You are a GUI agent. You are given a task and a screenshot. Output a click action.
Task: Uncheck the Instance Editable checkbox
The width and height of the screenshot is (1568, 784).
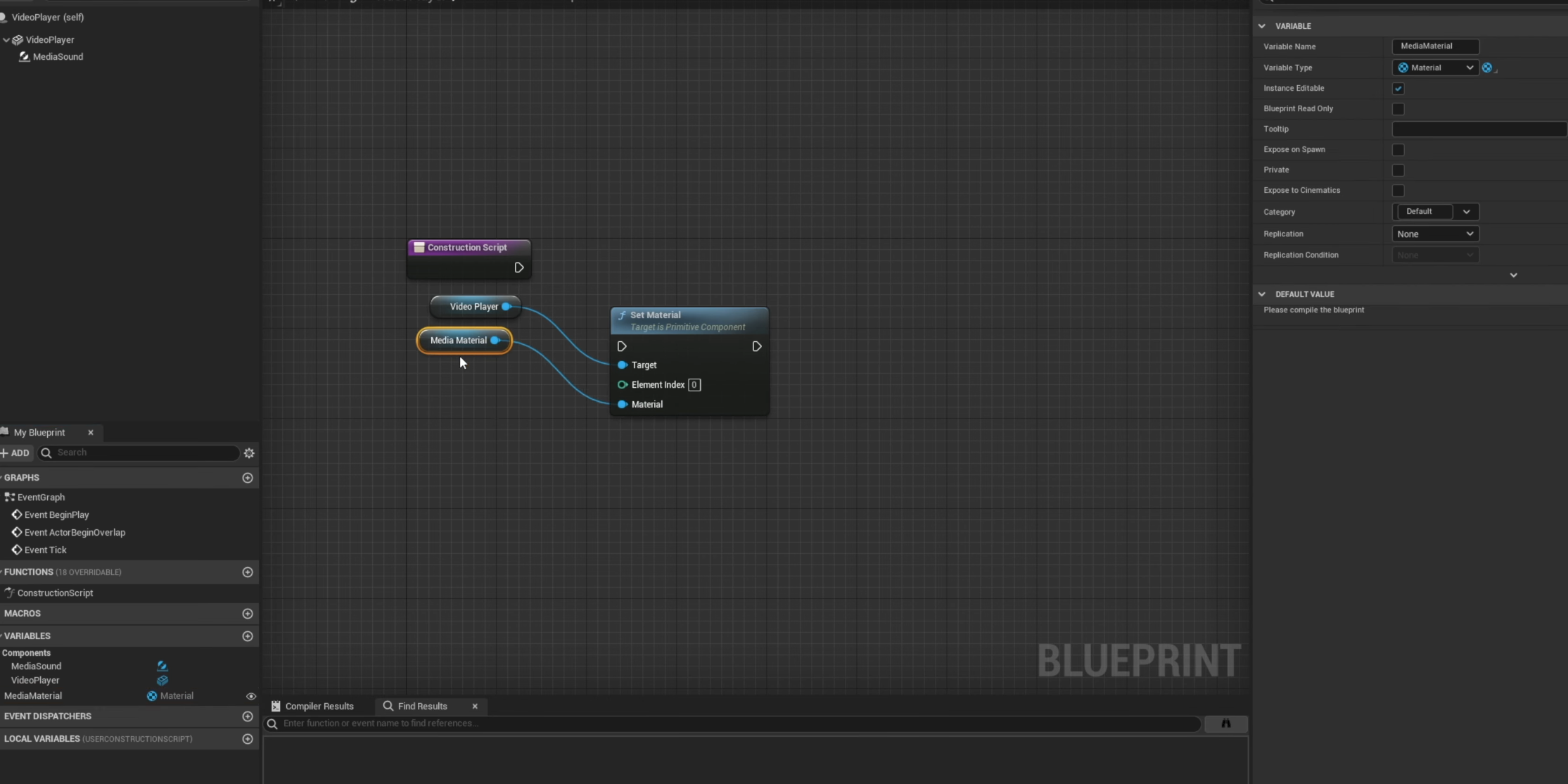pos(1398,89)
